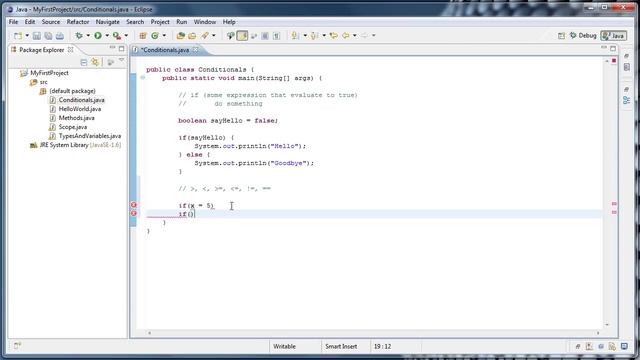Click the New Java Package icon
The image size is (640, 360).
(x=143, y=36)
